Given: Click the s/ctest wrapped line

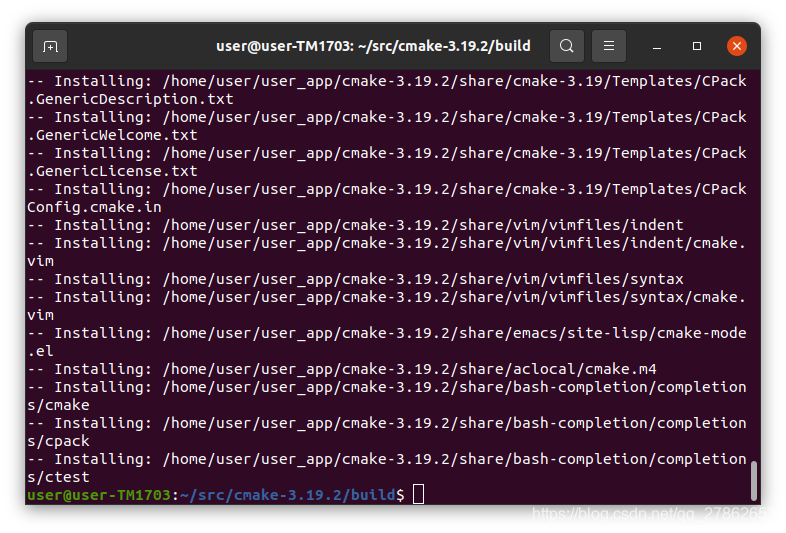Looking at the screenshot, I should 58,477.
